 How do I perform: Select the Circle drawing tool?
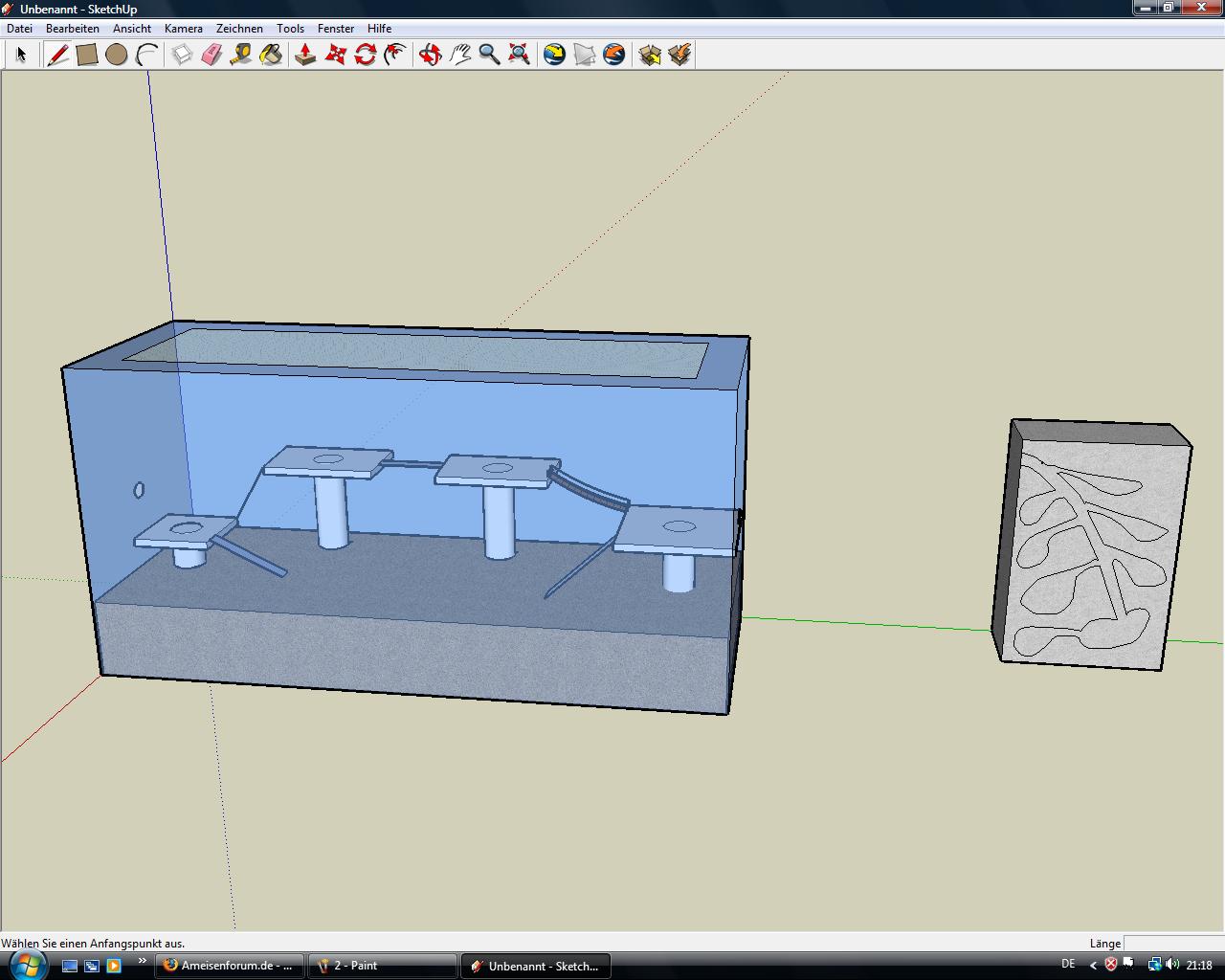[117, 55]
